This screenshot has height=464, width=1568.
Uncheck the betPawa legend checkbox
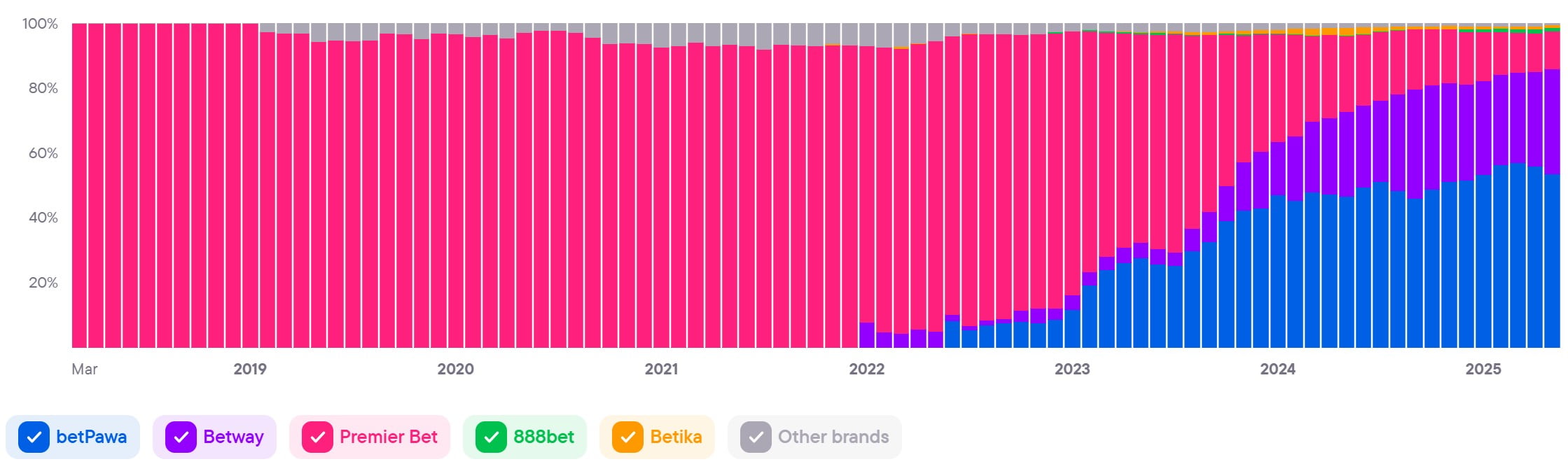[34, 437]
